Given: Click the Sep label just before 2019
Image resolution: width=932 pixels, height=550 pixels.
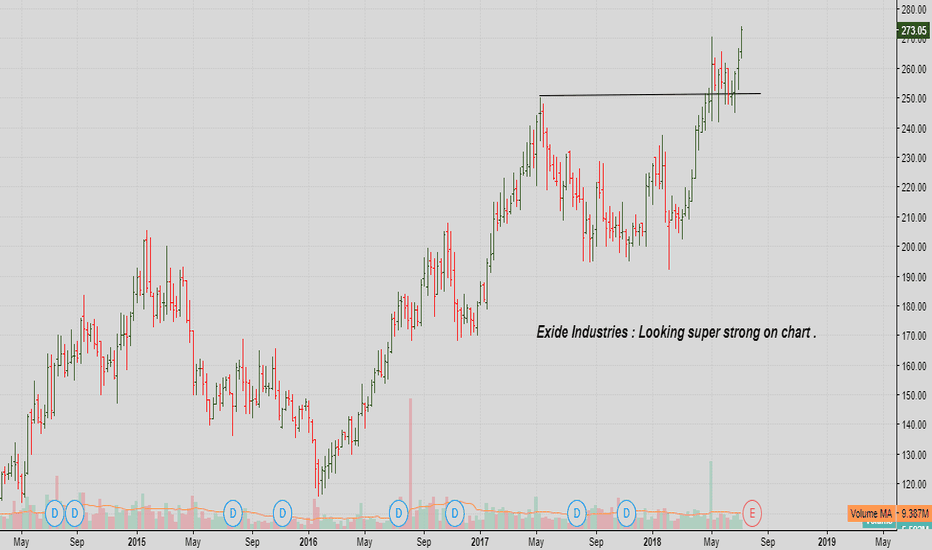Looking at the screenshot, I should pyautogui.click(x=768, y=542).
